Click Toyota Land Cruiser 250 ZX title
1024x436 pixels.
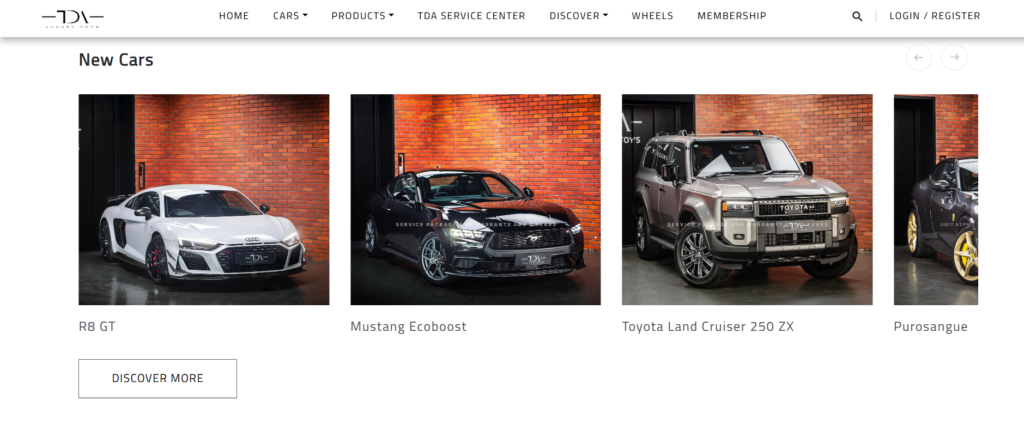708,326
